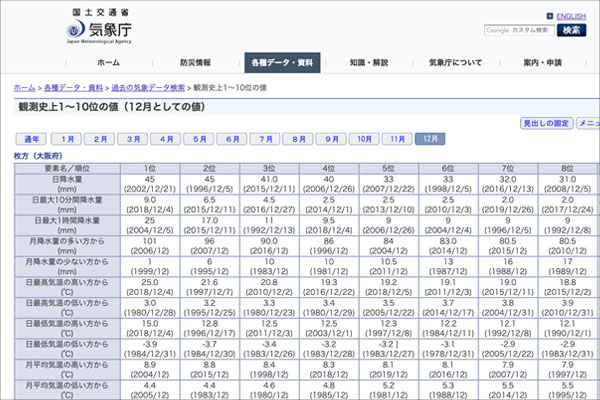Switch to the 6月 month tab
Image resolution: width=600 pixels, height=400 pixels.
[232, 139]
